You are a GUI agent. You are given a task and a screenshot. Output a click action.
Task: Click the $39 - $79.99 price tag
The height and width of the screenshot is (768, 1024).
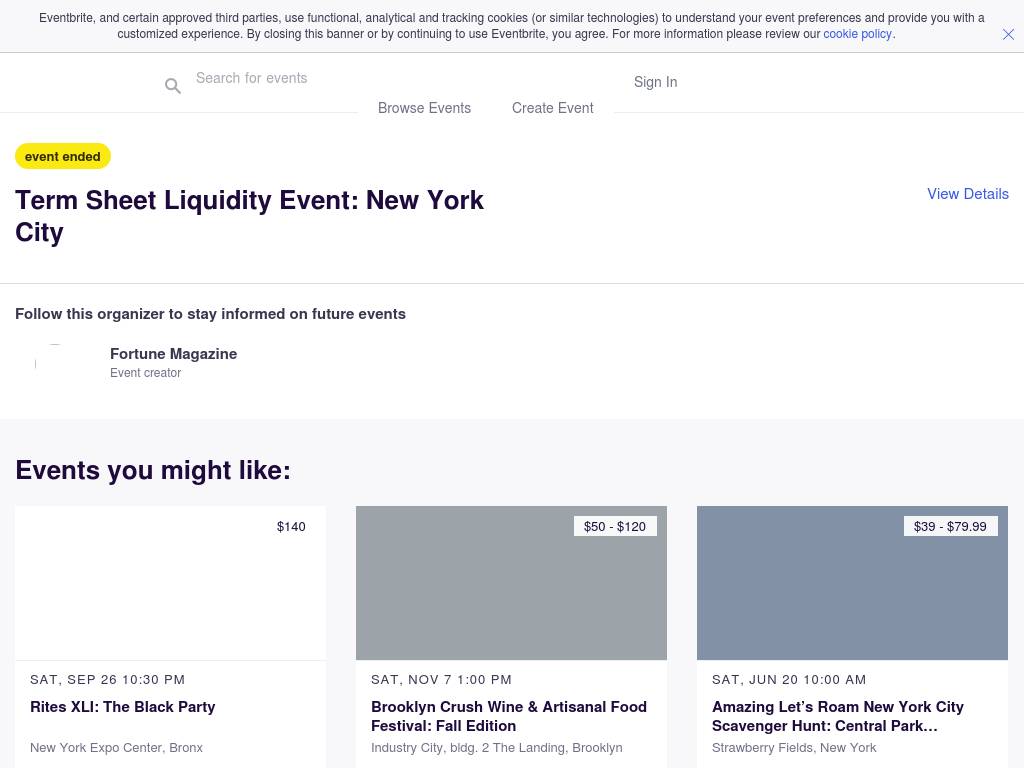(949, 527)
